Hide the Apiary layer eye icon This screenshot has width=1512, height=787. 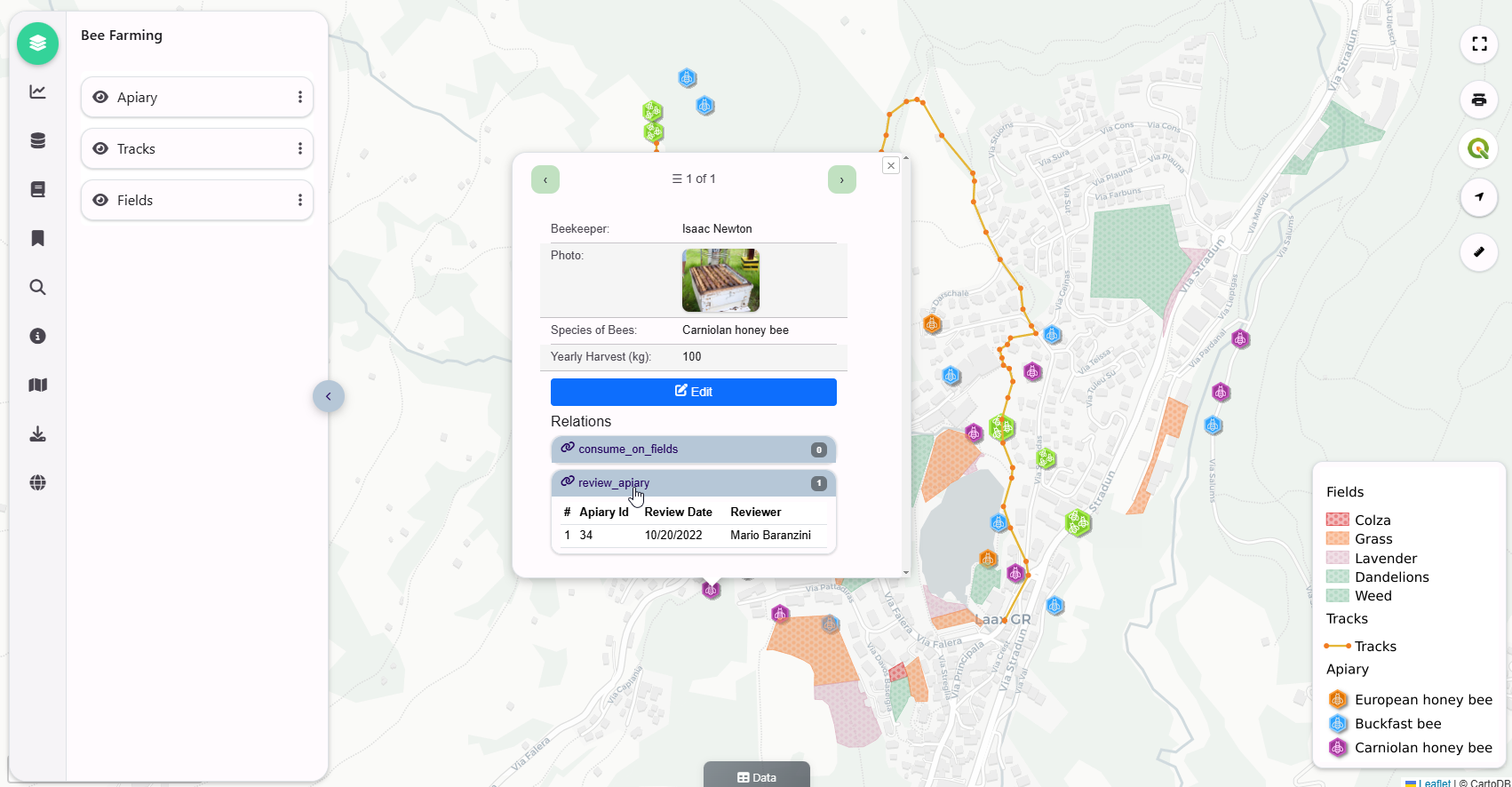[100, 97]
